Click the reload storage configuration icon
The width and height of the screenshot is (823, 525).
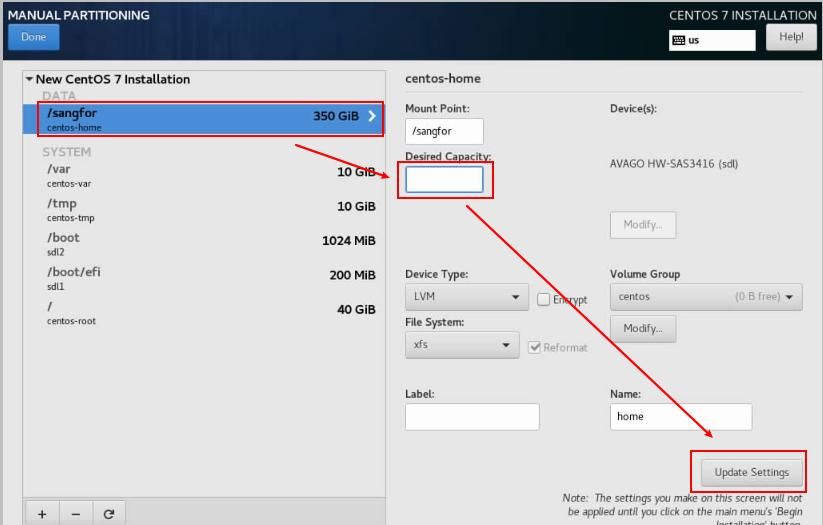click(x=108, y=514)
